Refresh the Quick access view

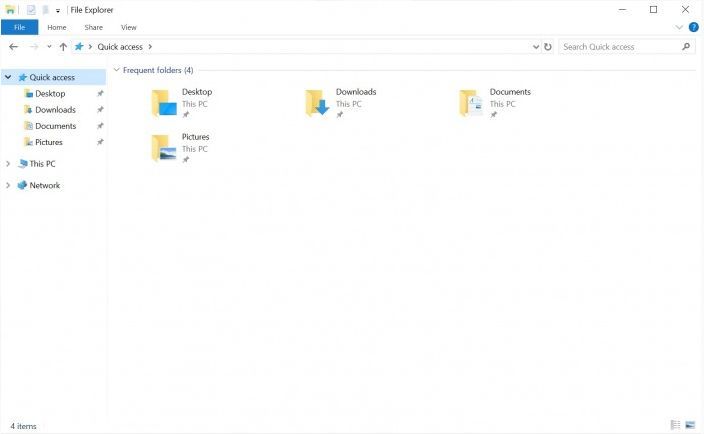pyautogui.click(x=547, y=47)
